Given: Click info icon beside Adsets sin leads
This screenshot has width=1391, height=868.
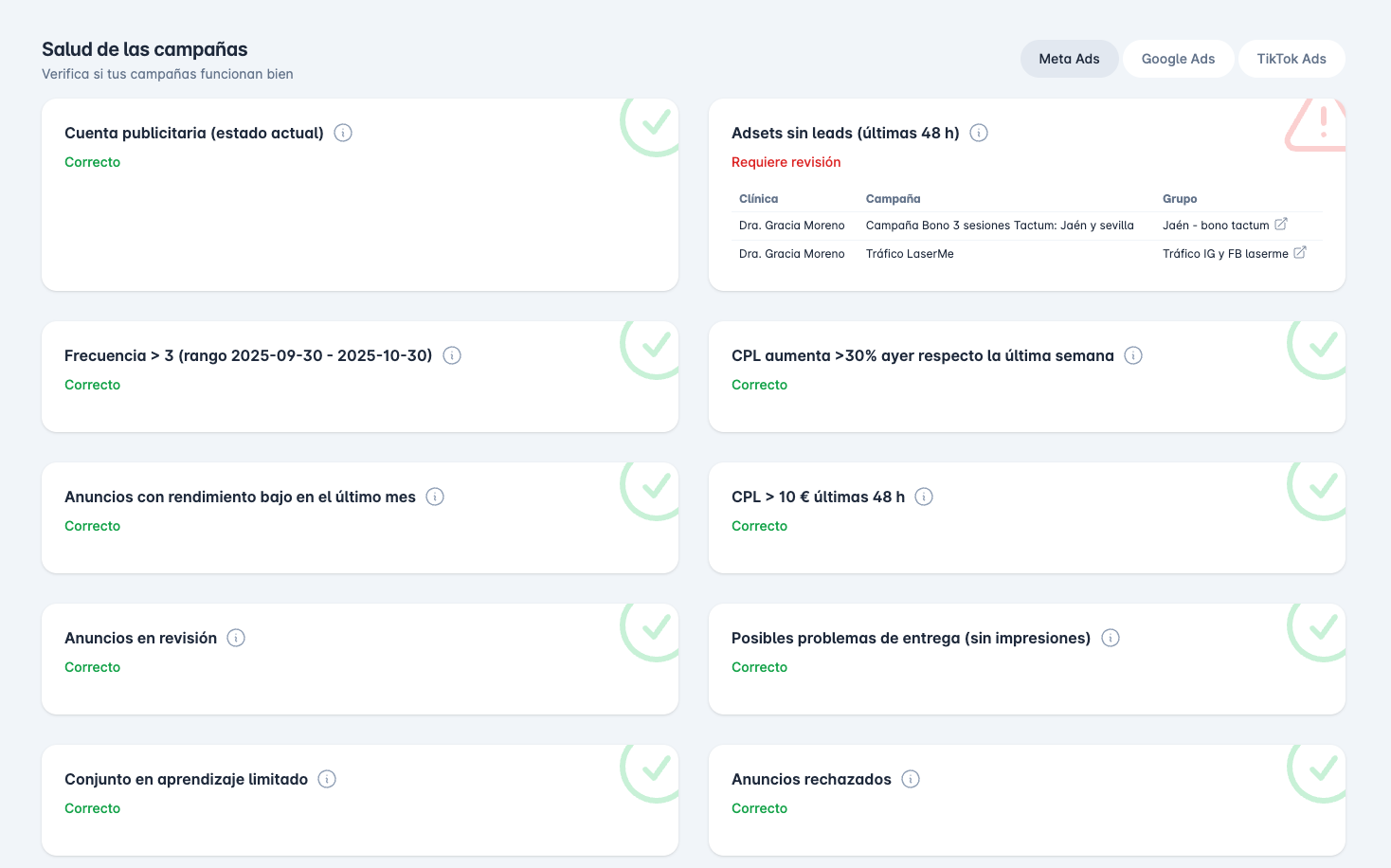Looking at the screenshot, I should tap(979, 133).
